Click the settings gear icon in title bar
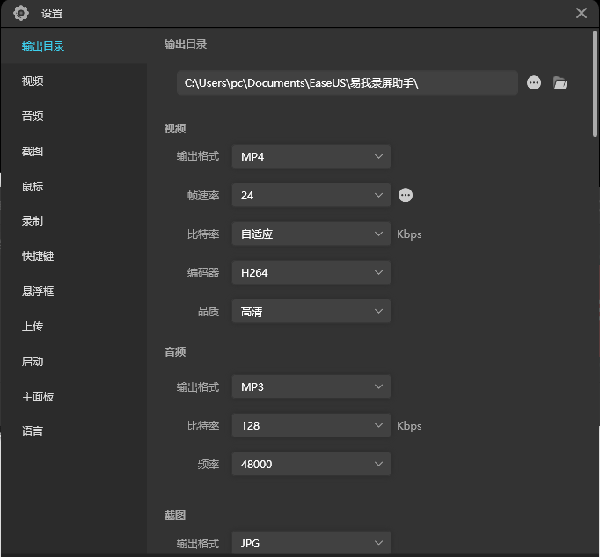This screenshot has width=600, height=557. tap(20, 13)
